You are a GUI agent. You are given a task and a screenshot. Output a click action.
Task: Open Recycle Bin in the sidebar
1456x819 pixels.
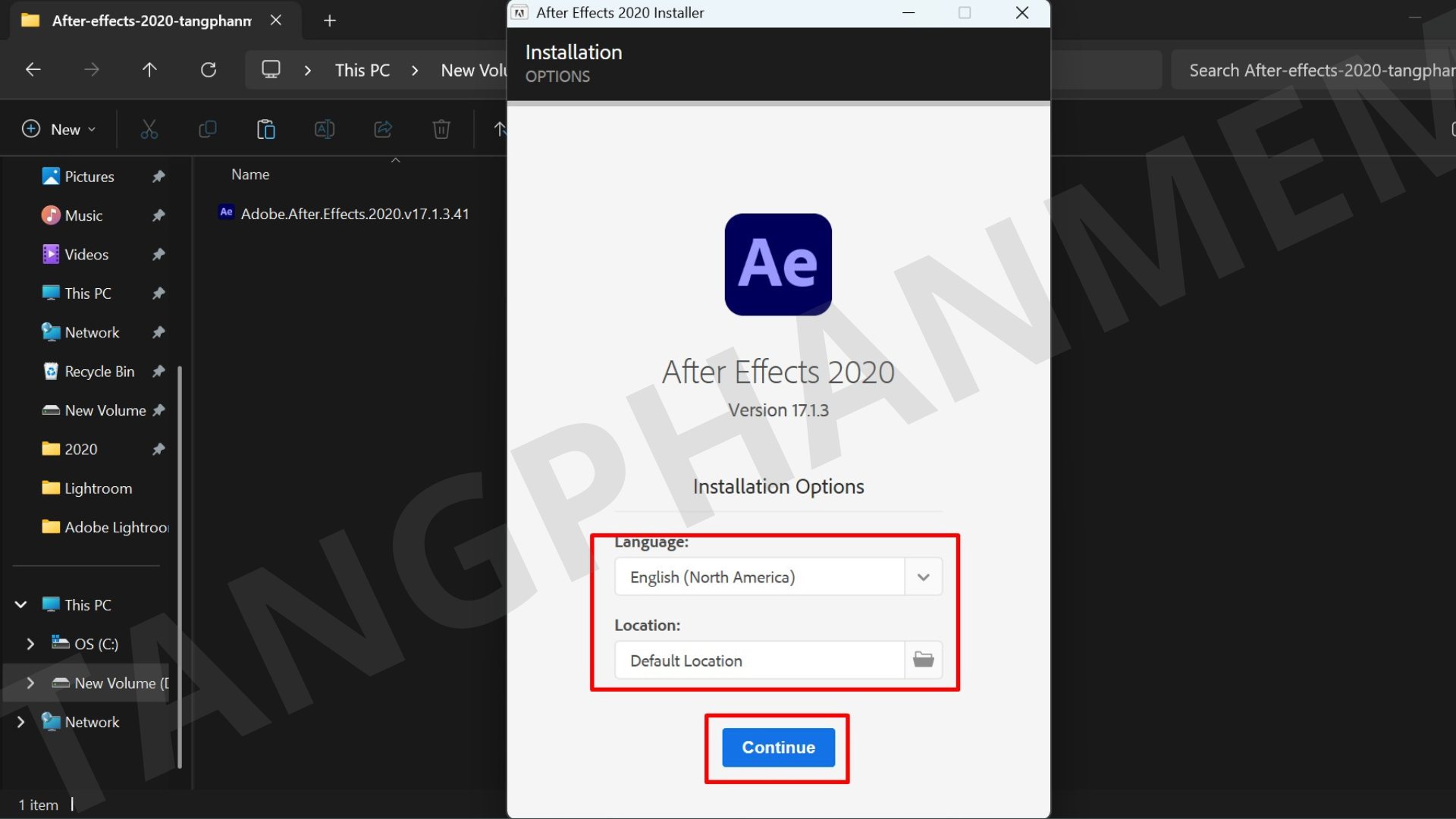[99, 372]
